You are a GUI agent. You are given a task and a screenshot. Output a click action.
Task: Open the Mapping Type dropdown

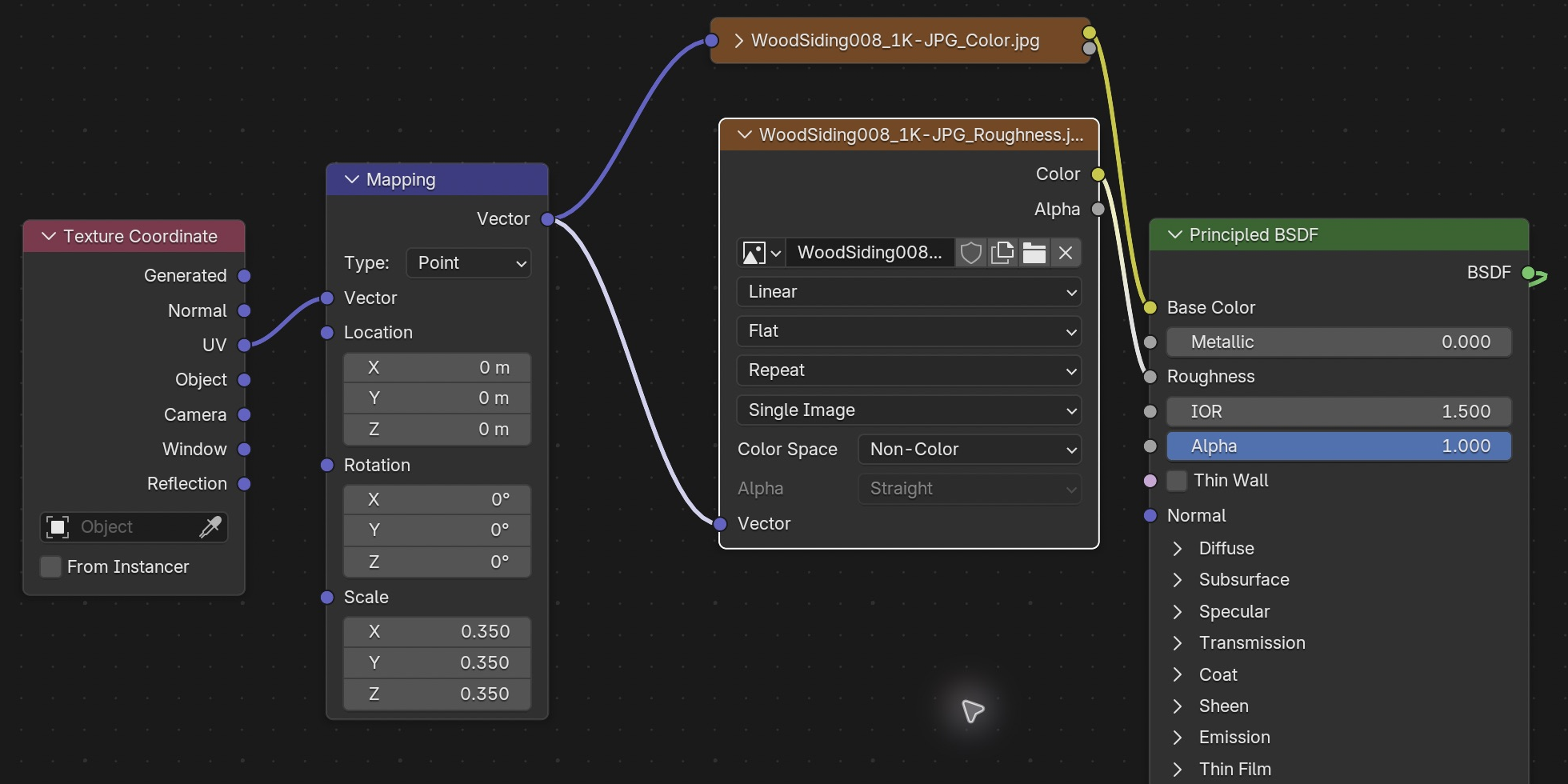pyautogui.click(x=469, y=263)
